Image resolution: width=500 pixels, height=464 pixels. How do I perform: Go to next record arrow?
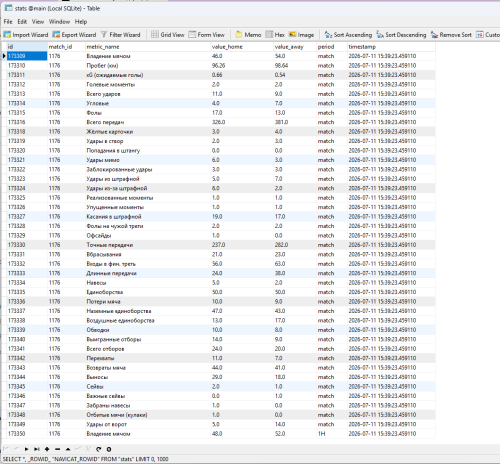pyautogui.click(x=26, y=449)
